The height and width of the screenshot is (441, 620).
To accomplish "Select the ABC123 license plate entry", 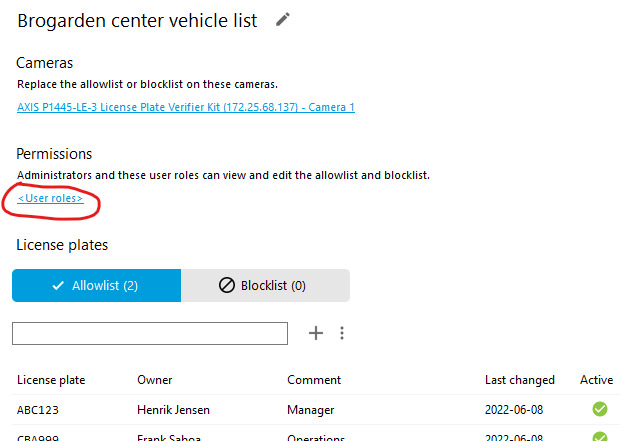I will (x=38, y=410).
